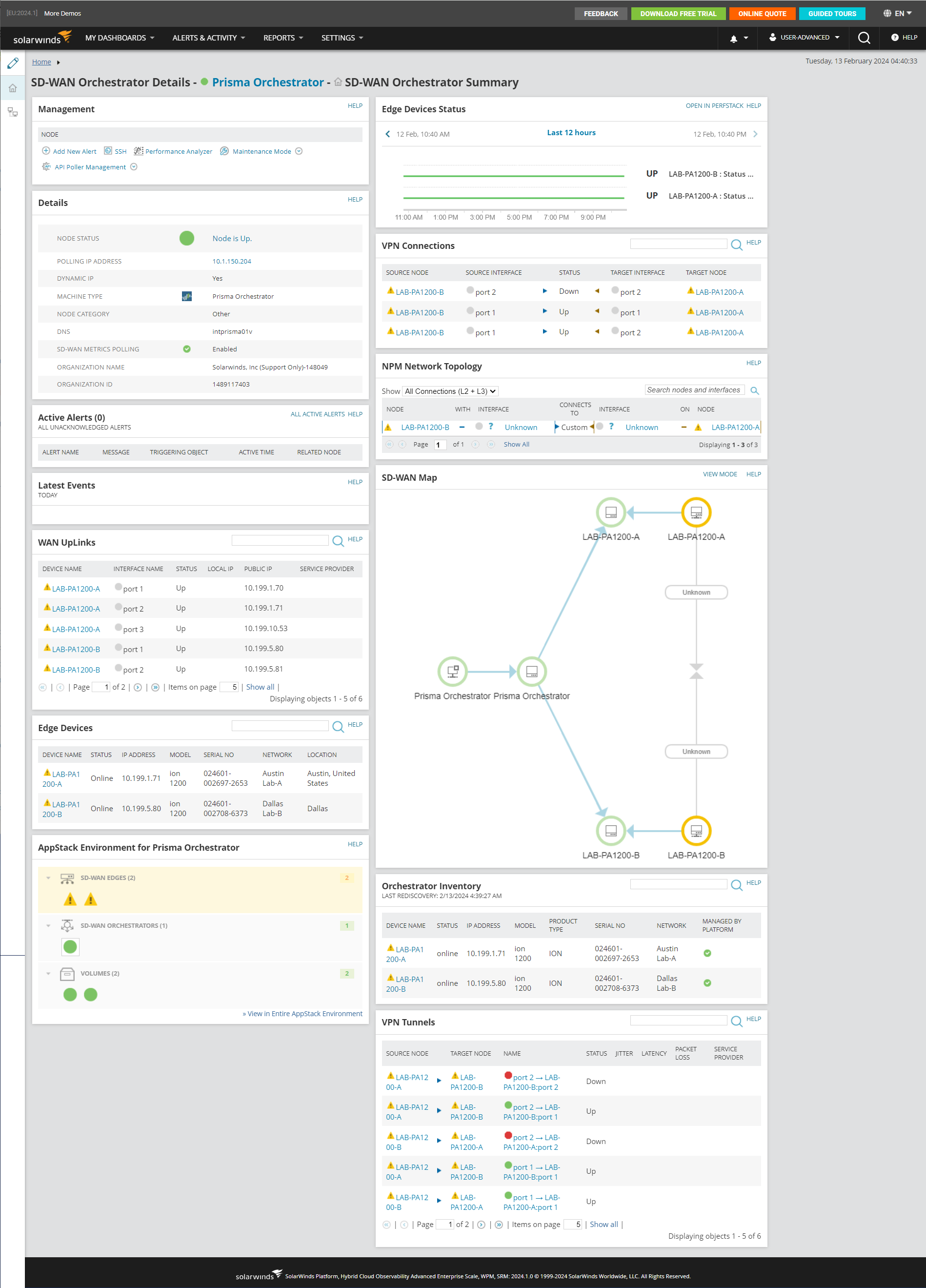Click More Demos in top bar
This screenshot has height=1288, width=926.
62,13
